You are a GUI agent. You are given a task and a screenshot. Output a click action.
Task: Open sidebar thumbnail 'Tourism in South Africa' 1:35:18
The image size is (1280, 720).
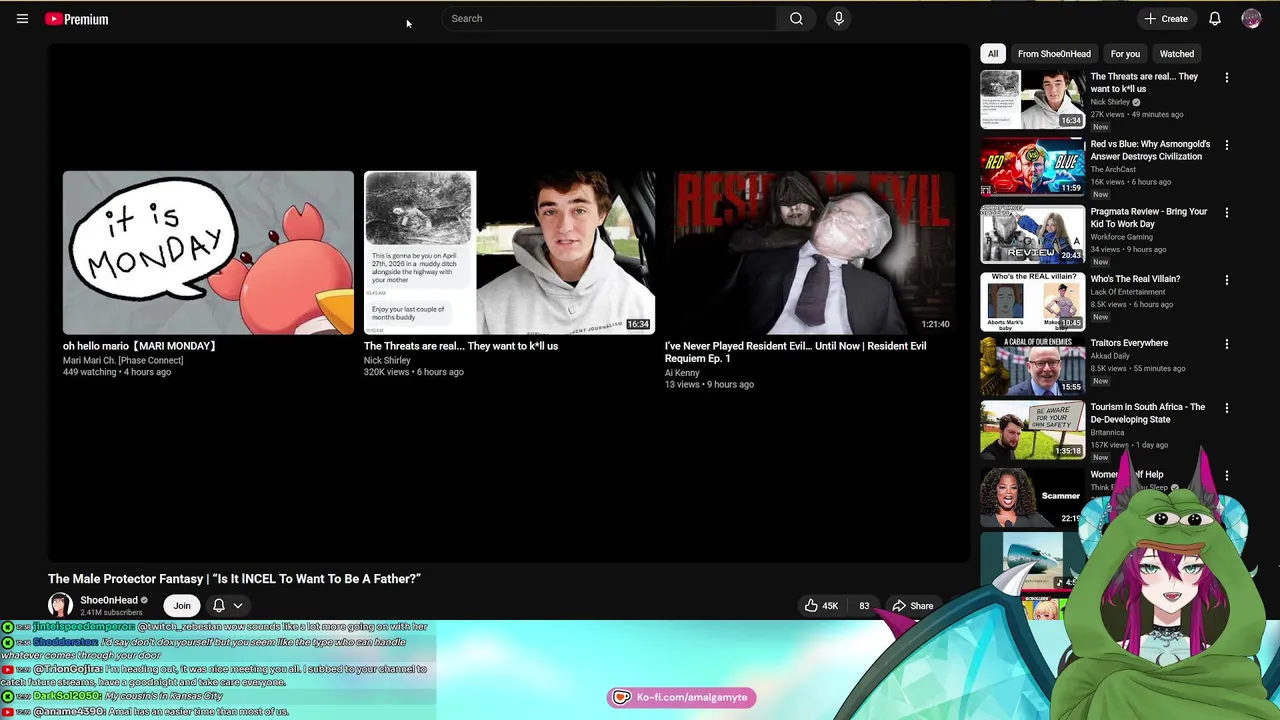tap(1032, 429)
